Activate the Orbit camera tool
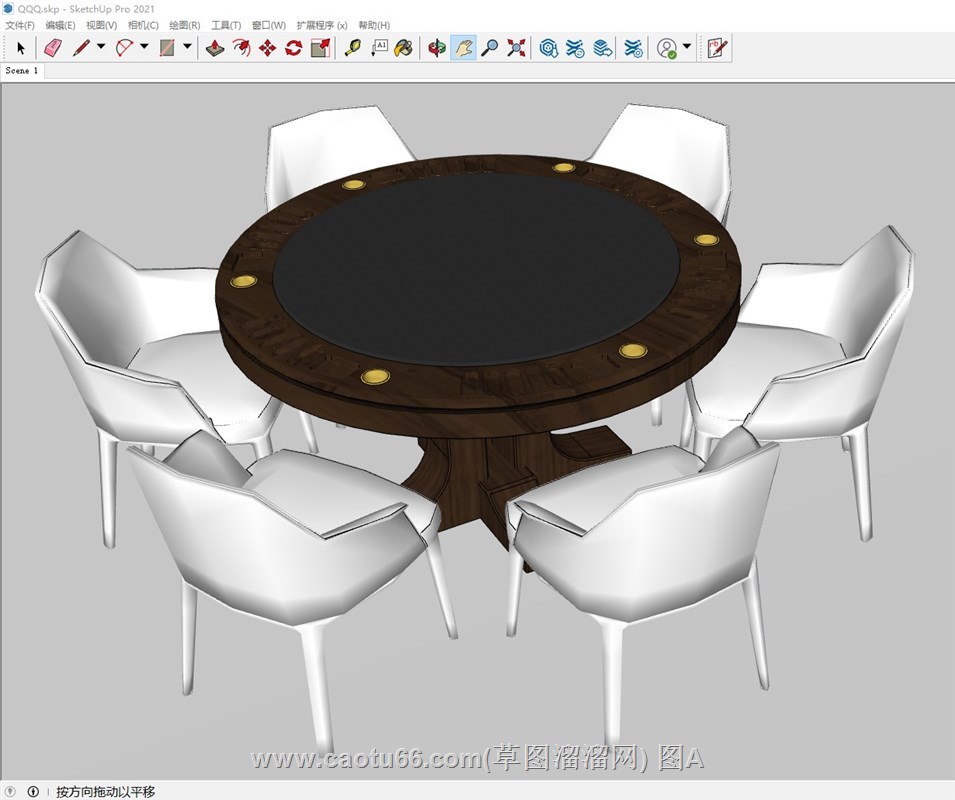 [436, 47]
